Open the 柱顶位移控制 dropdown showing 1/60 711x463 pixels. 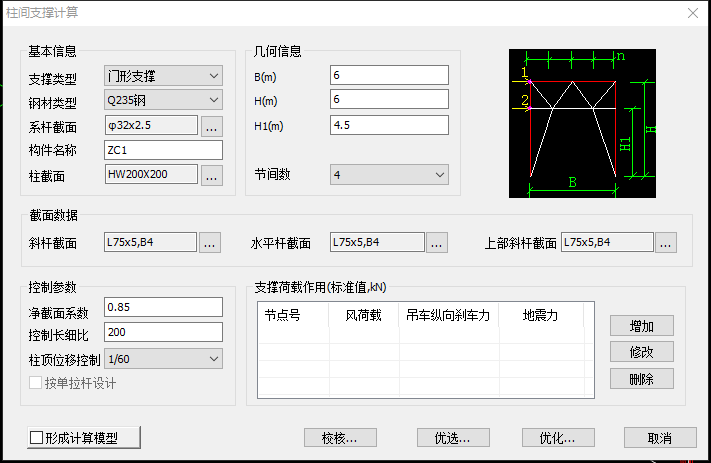(163, 359)
